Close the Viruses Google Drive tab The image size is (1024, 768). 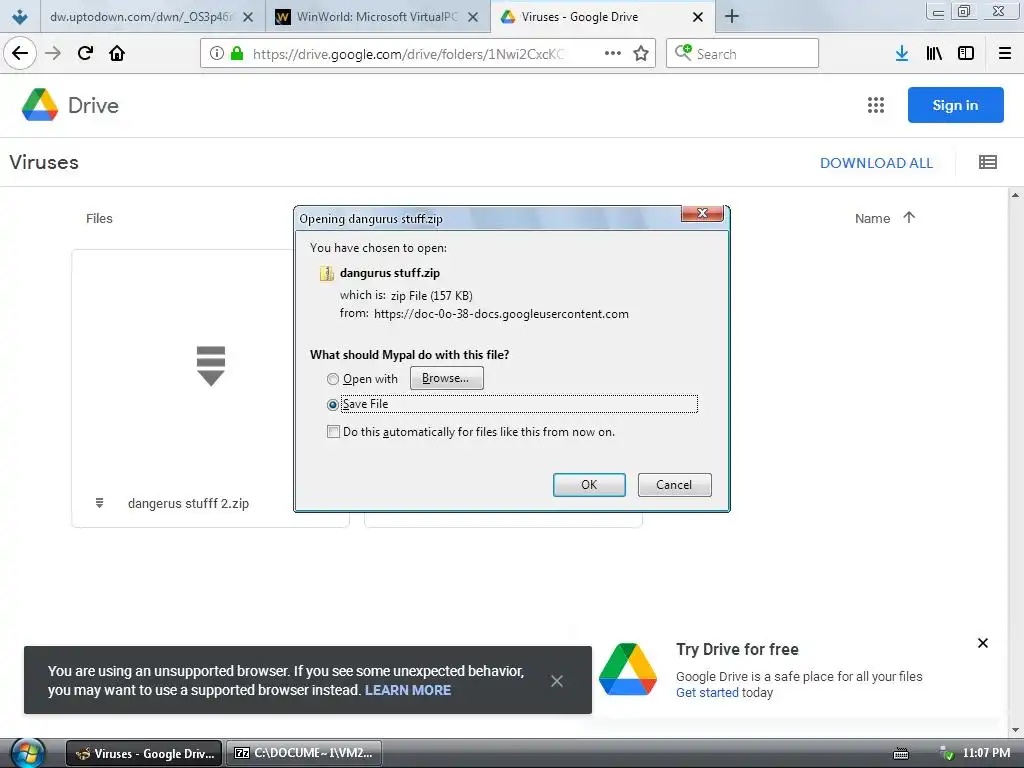click(697, 17)
